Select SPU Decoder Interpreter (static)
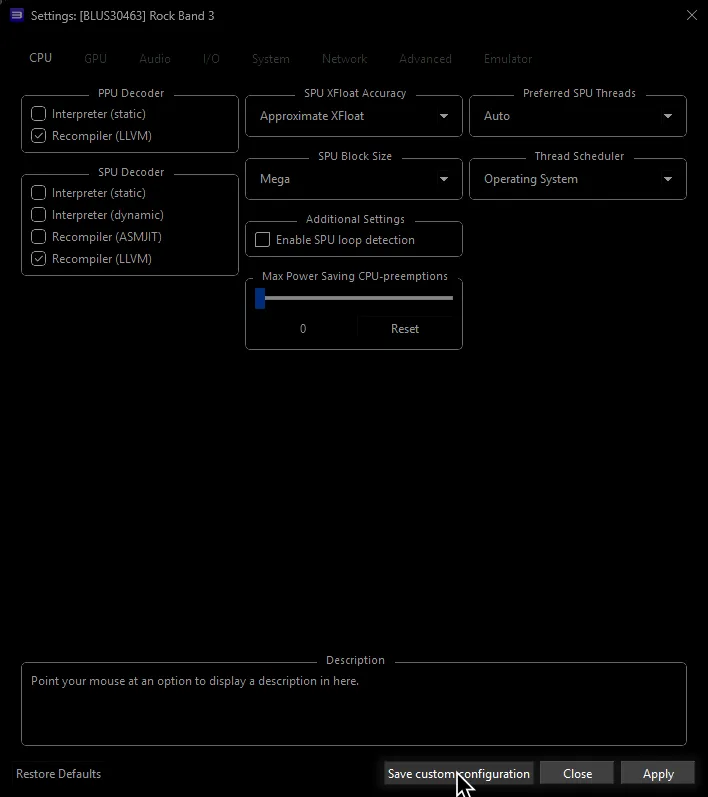This screenshot has width=708, height=797. point(88,193)
